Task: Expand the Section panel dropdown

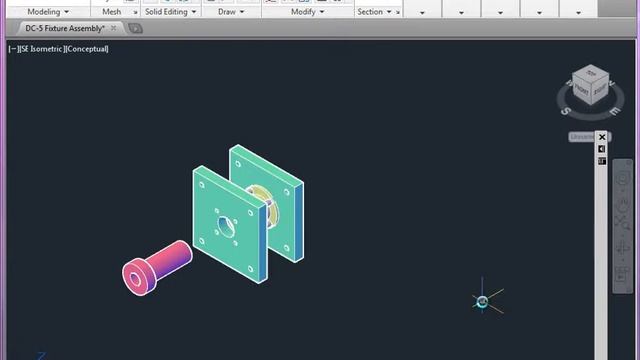Action: point(389,12)
